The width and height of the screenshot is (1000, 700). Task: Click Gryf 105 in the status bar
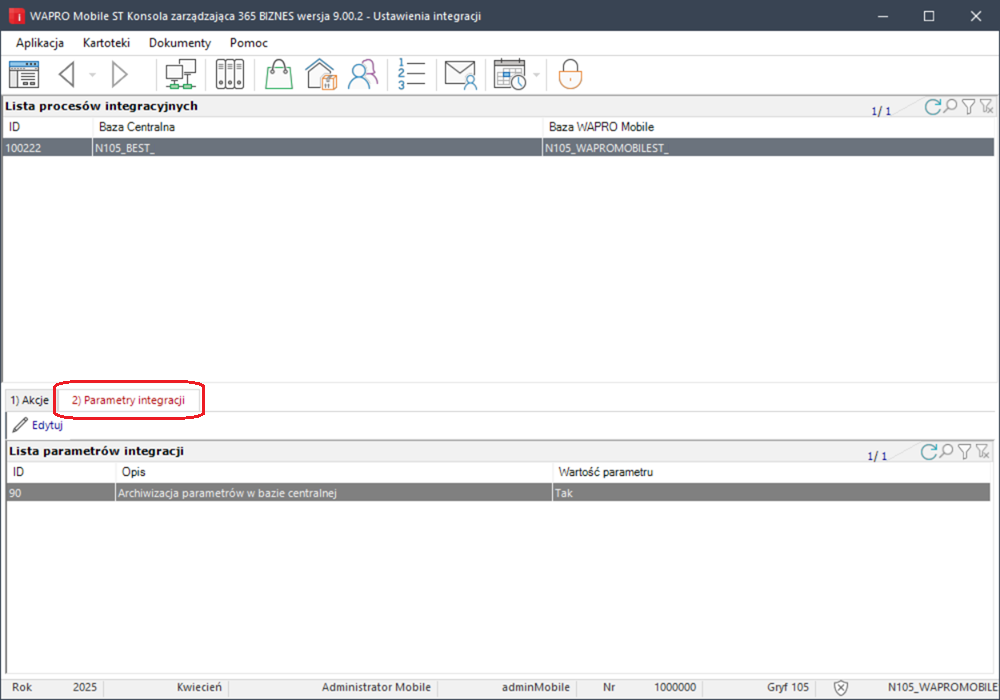pos(788,687)
